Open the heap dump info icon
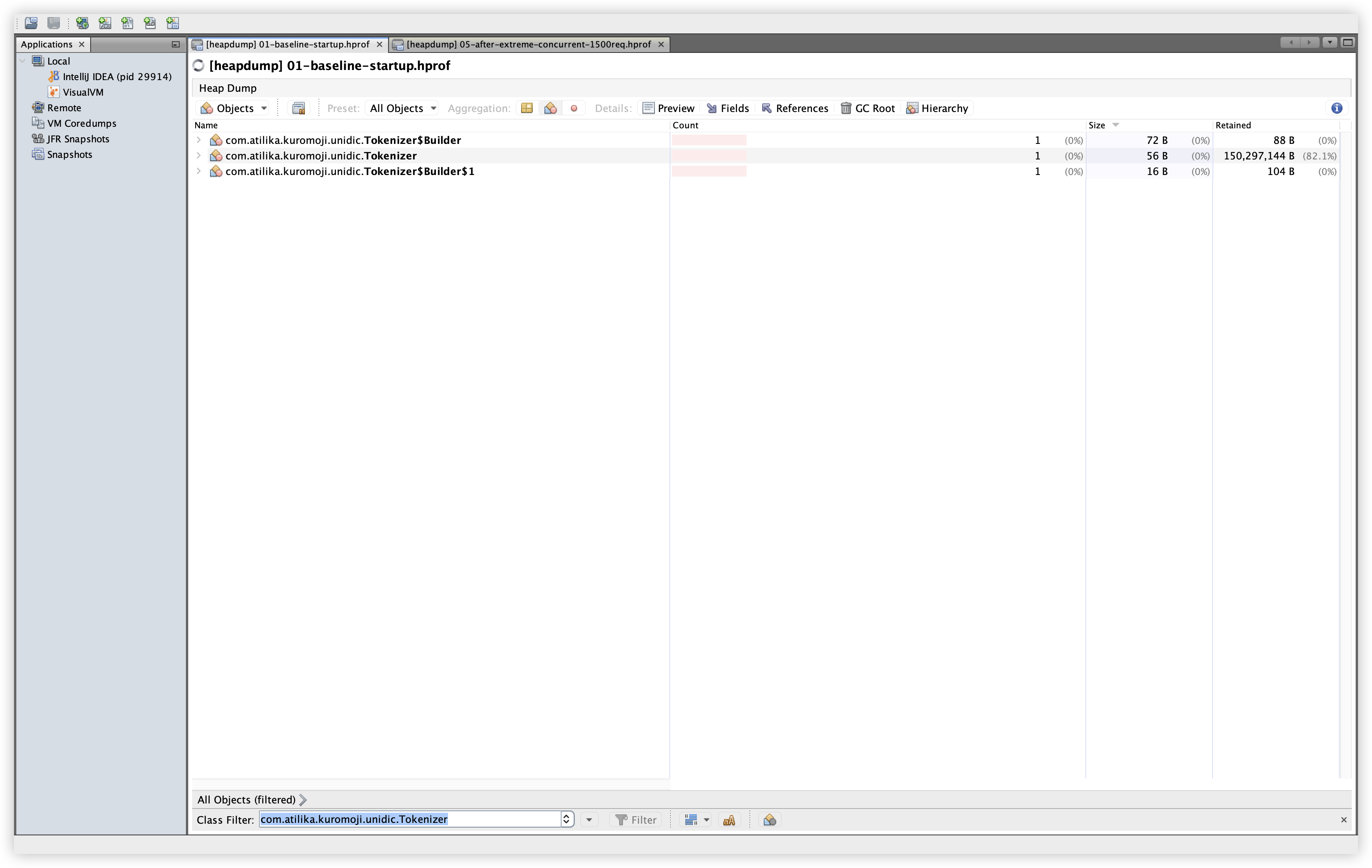The image size is (1372, 868). [1337, 108]
